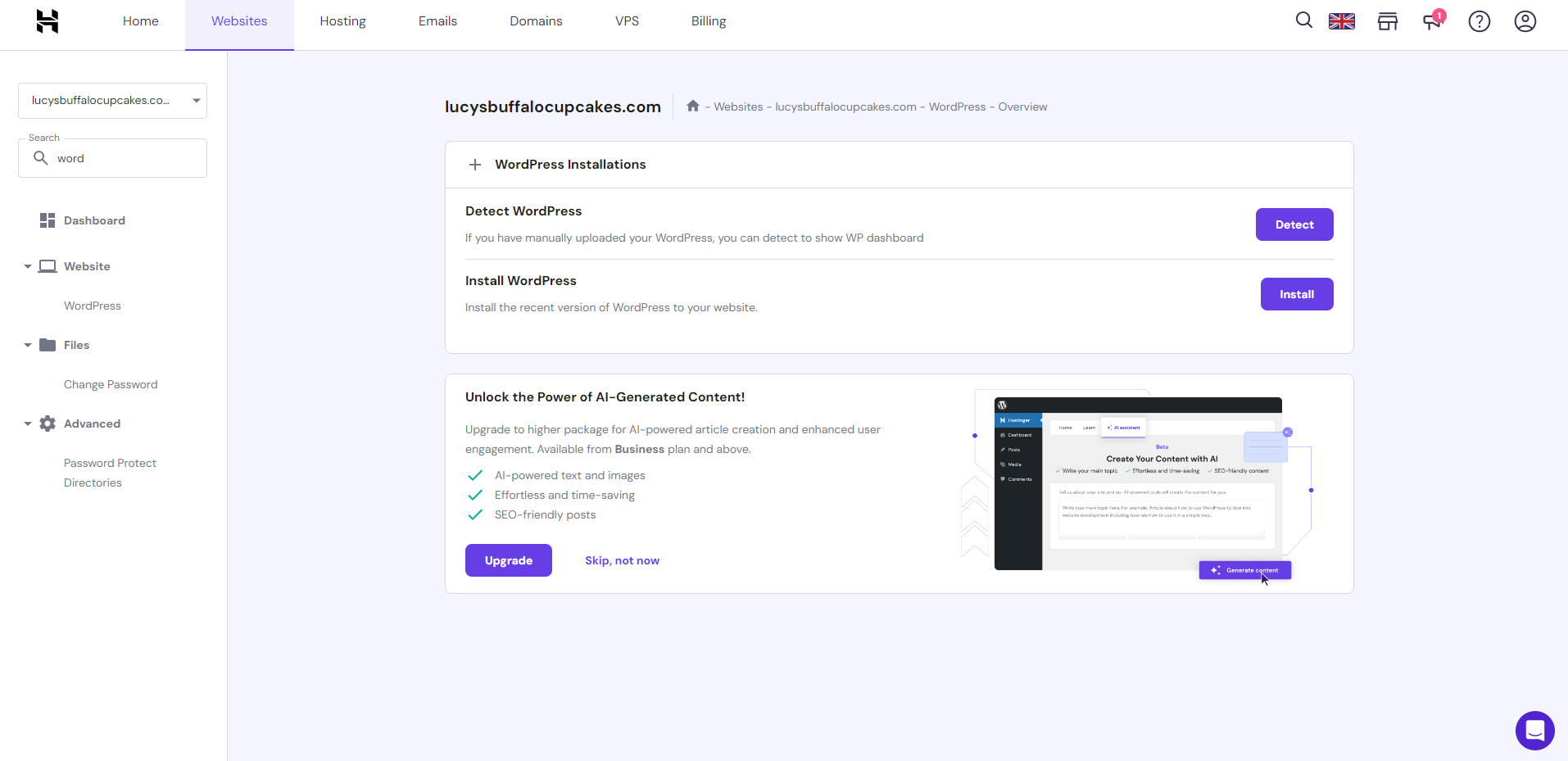
Task: Click the Hostinger logo
Action: [x=47, y=20]
